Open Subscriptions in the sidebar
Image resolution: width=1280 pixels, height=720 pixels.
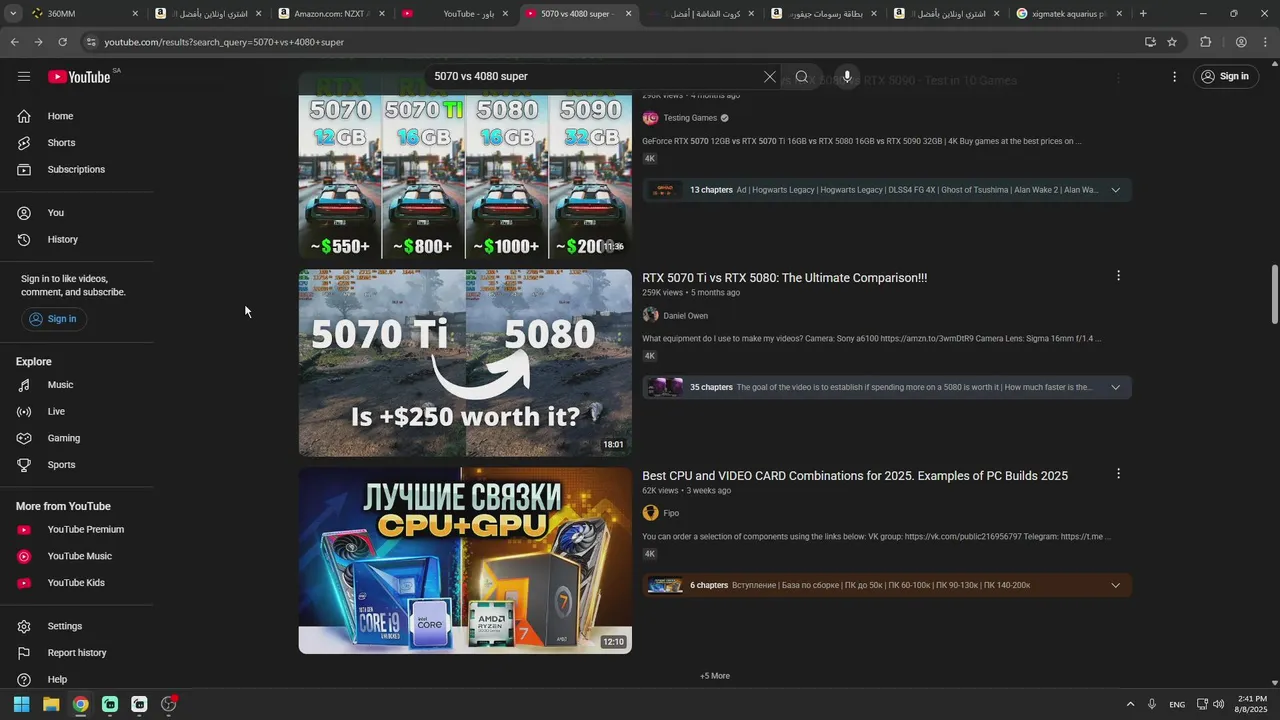(x=77, y=169)
